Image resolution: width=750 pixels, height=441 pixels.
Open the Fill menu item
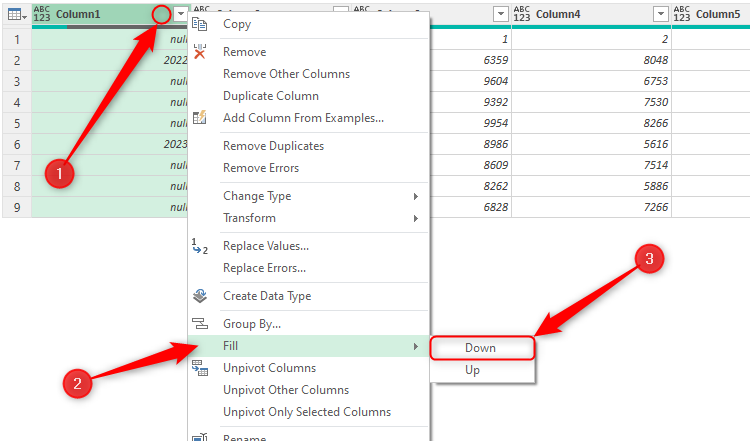click(x=309, y=346)
